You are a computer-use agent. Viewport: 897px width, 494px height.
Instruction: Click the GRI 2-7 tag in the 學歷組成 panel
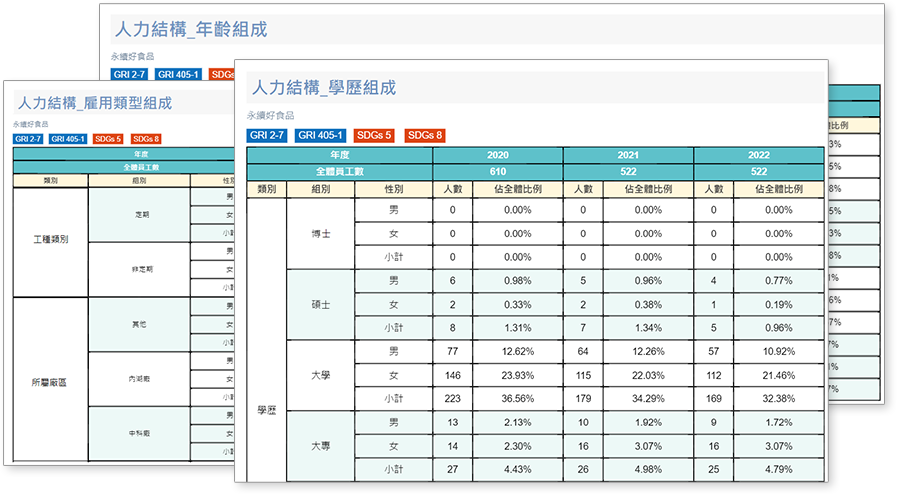(x=267, y=135)
